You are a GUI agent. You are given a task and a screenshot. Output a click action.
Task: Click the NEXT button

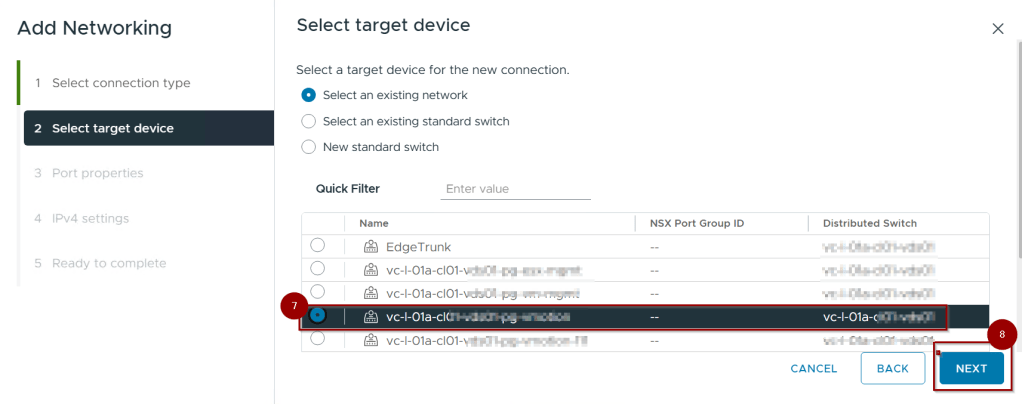tap(971, 368)
